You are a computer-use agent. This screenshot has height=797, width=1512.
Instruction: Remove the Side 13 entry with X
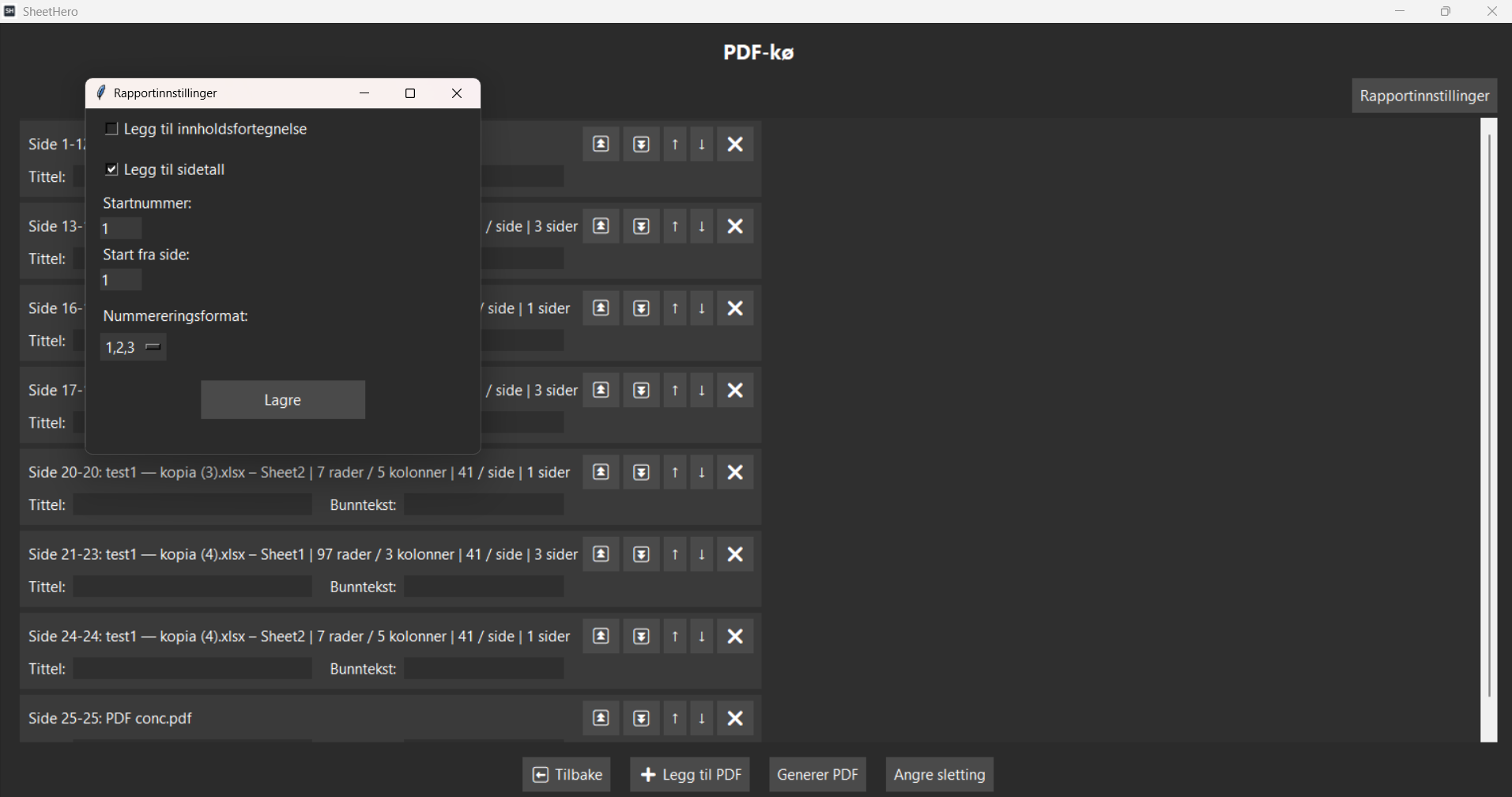tap(735, 226)
